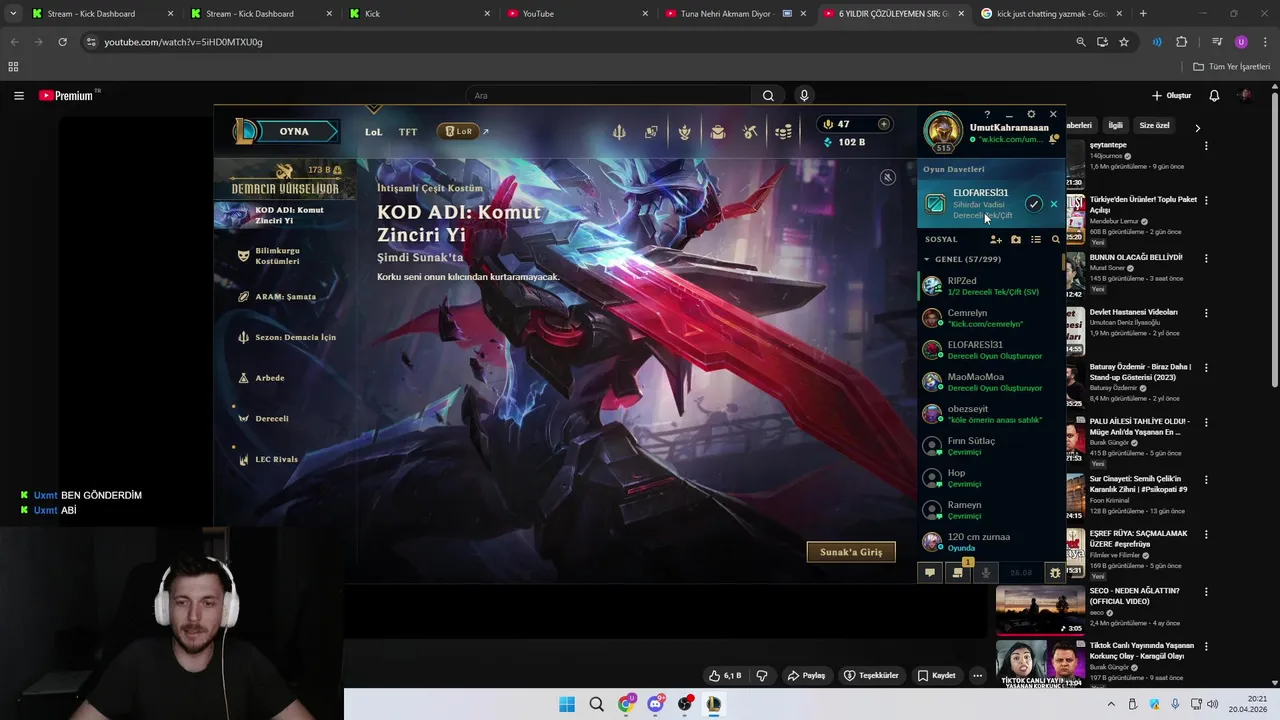Click the notification bell beside UmutKahramaaan

1053,139
